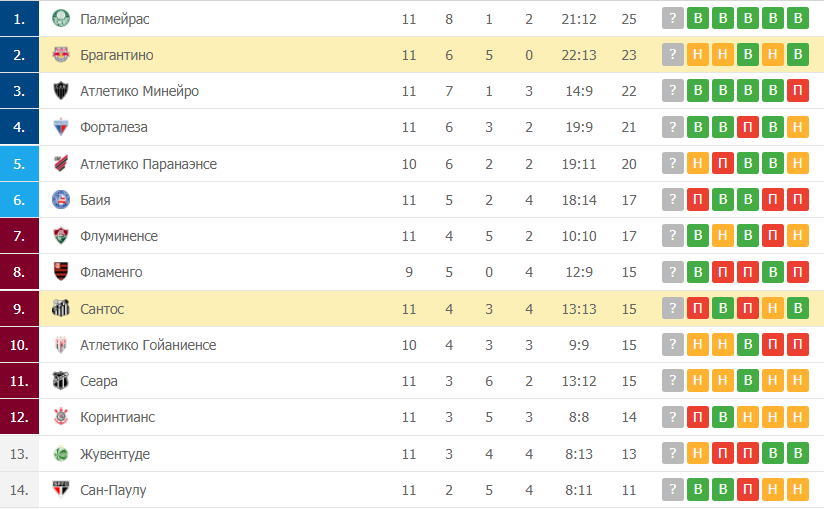Click the Брагантино team logo

(61, 54)
